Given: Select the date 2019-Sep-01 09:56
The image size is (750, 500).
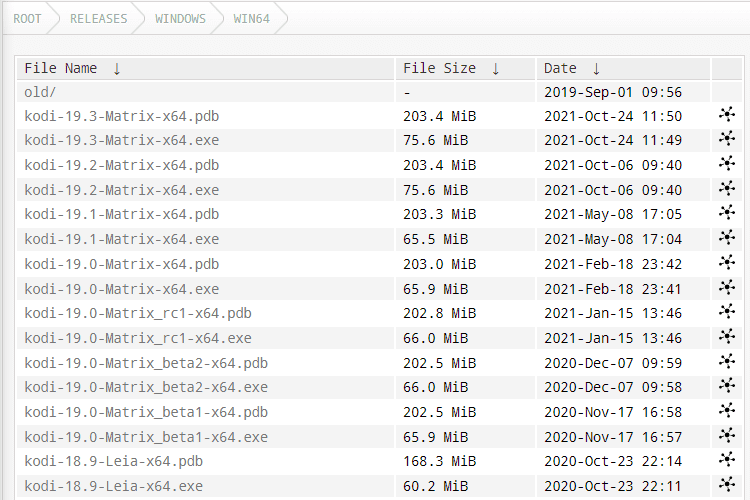Looking at the screenshot, I should coord(613,92).
